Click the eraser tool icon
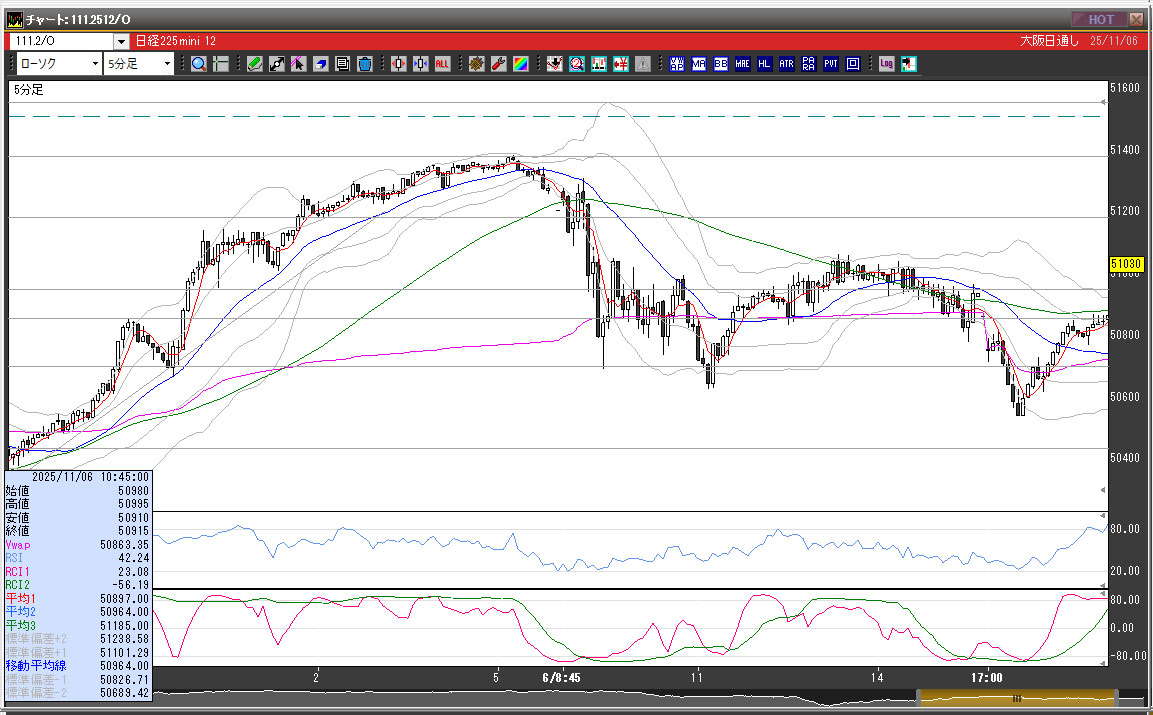The image size is (1153, 715). [x=320, y=64]
